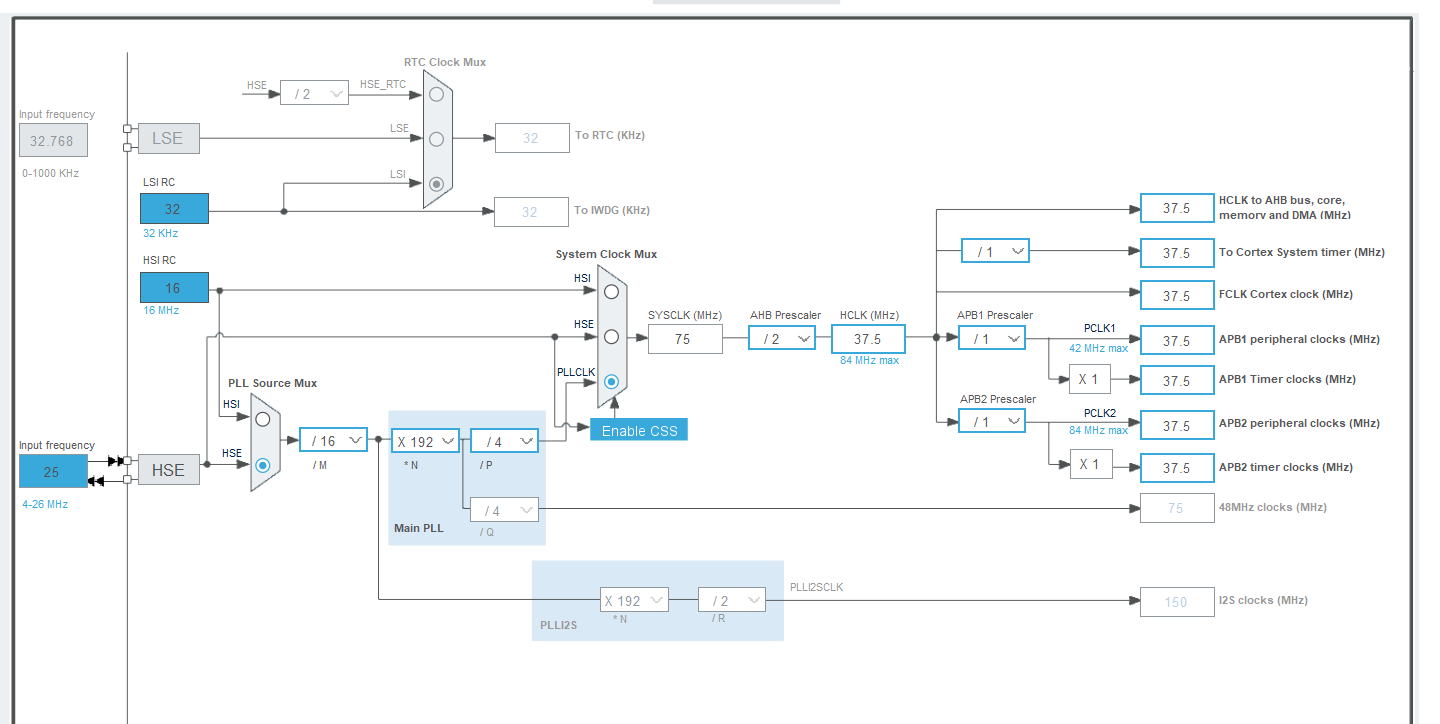
Task: Open the HSE RTC /2 divider dropdown
Action: coord(314,93)
